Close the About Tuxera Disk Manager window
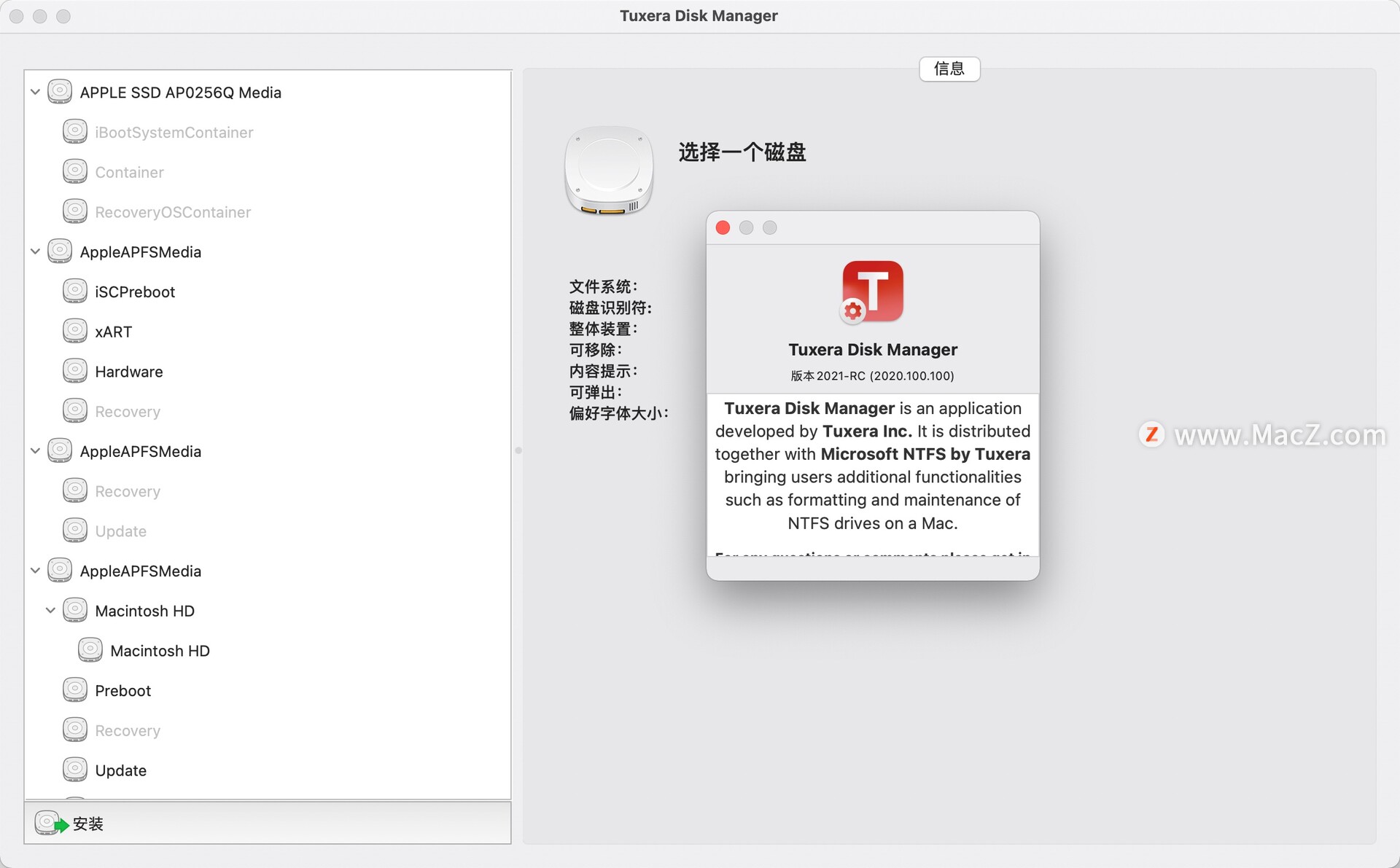This screenshot has height=868, width=1400. tap(723, 228)
